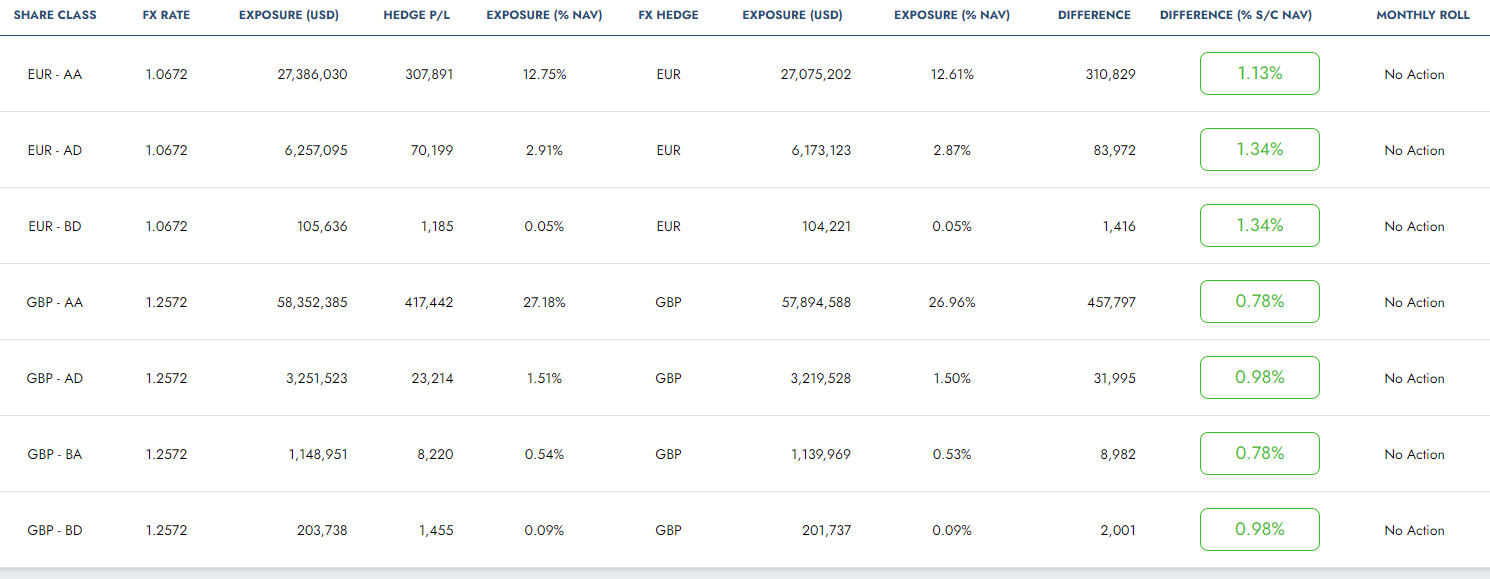Screen dimensions: 1490x579
Task: Click the FX Rate column header
Action: point(166,16)
